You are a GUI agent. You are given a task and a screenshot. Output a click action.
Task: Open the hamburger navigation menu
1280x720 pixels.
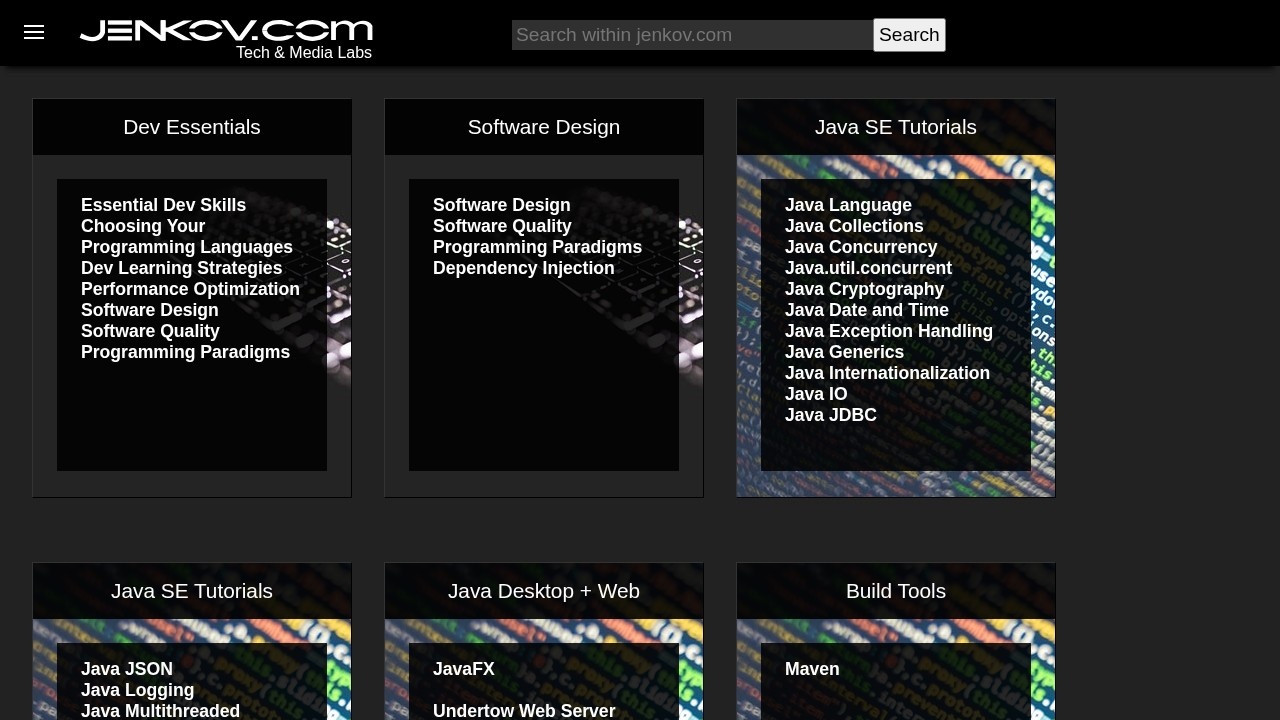[34, 32]
